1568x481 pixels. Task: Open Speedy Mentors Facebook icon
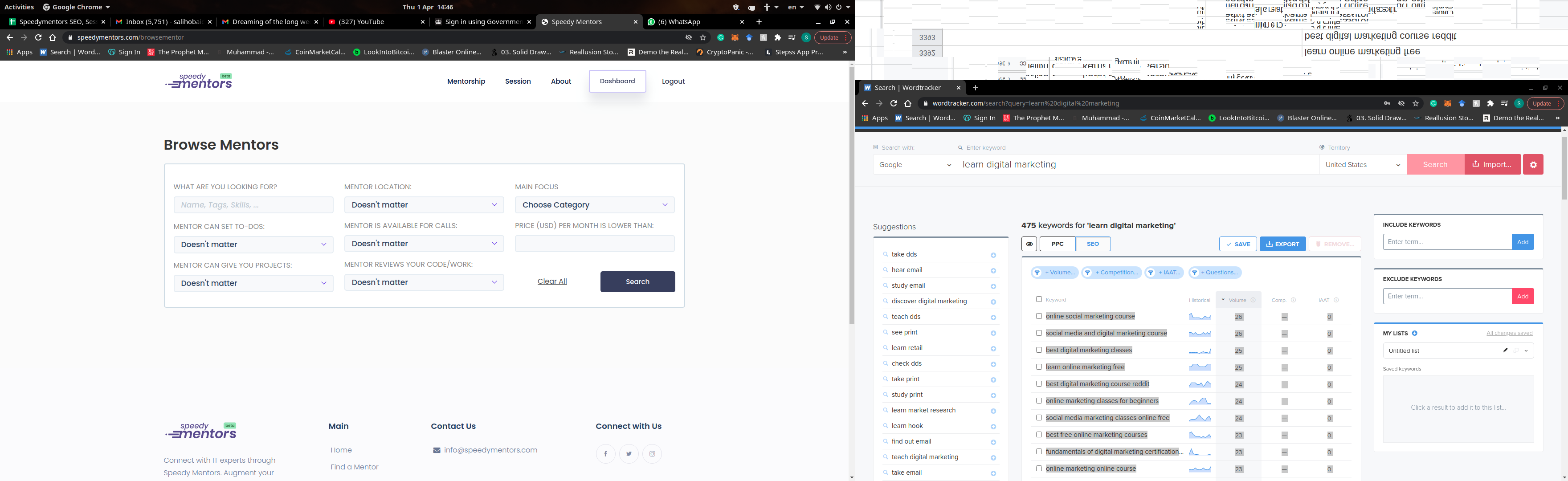(606, 453)
